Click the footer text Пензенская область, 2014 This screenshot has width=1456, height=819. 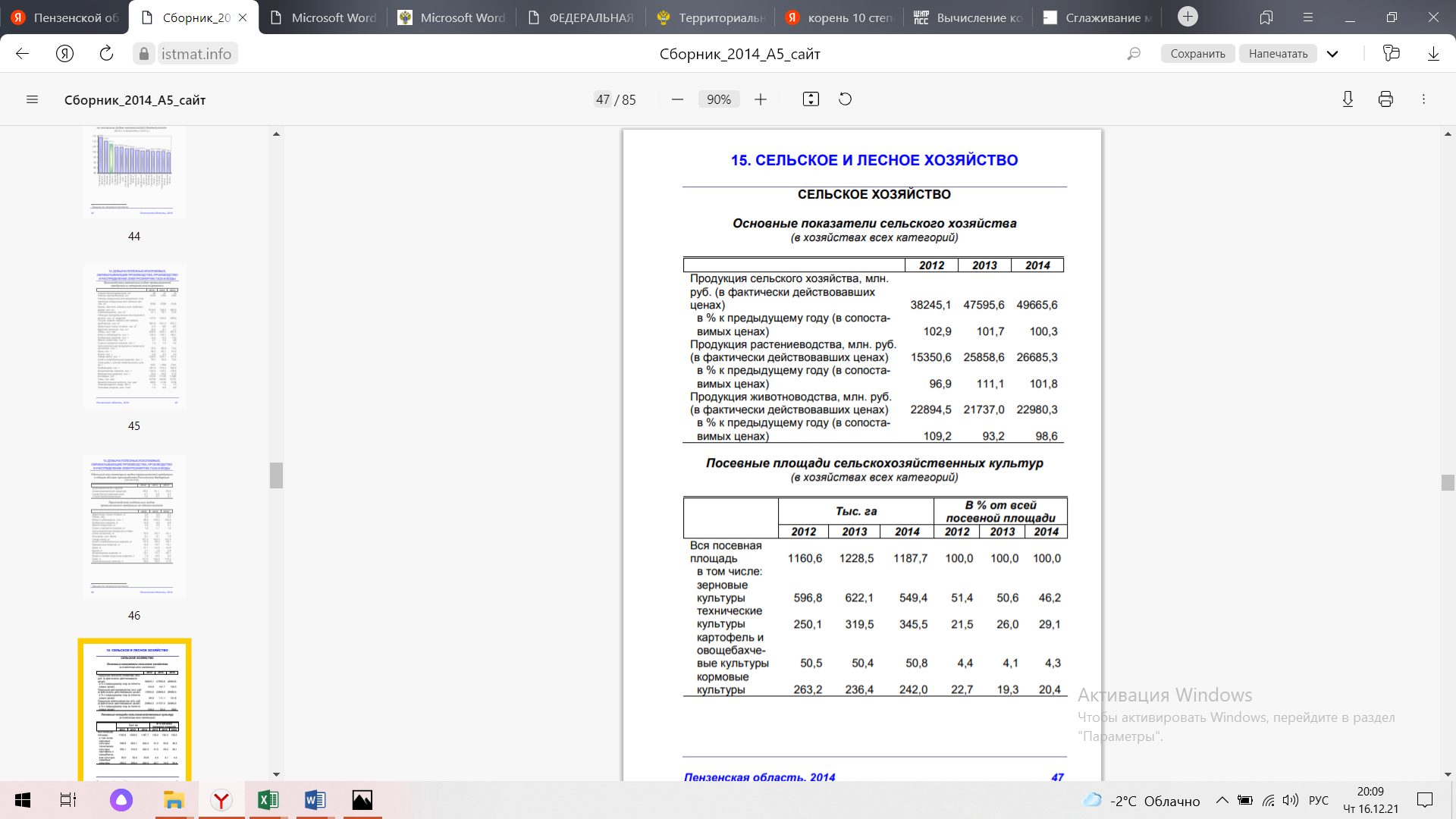[759, 777]
